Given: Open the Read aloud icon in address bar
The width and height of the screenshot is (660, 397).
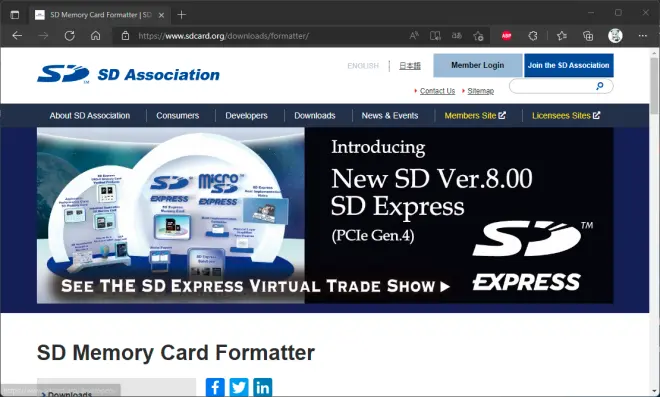Looking at the screenshot, I should (x=414, y=36).
